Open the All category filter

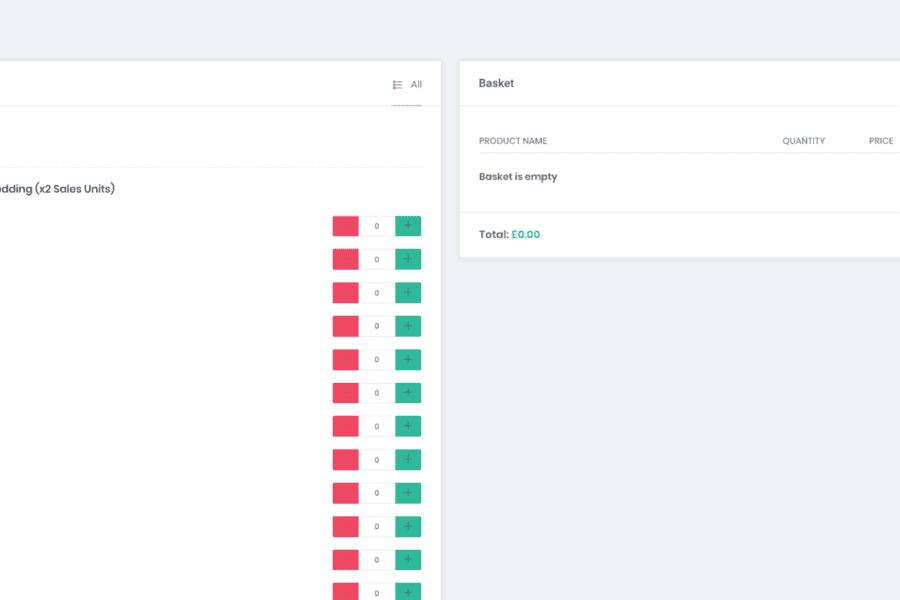415,85
